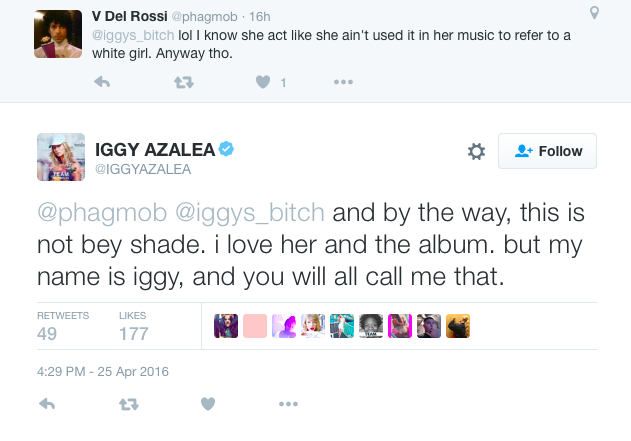Follow IGGY AZALEA
The height and width of the screenshot is (441, 631).
547,151
